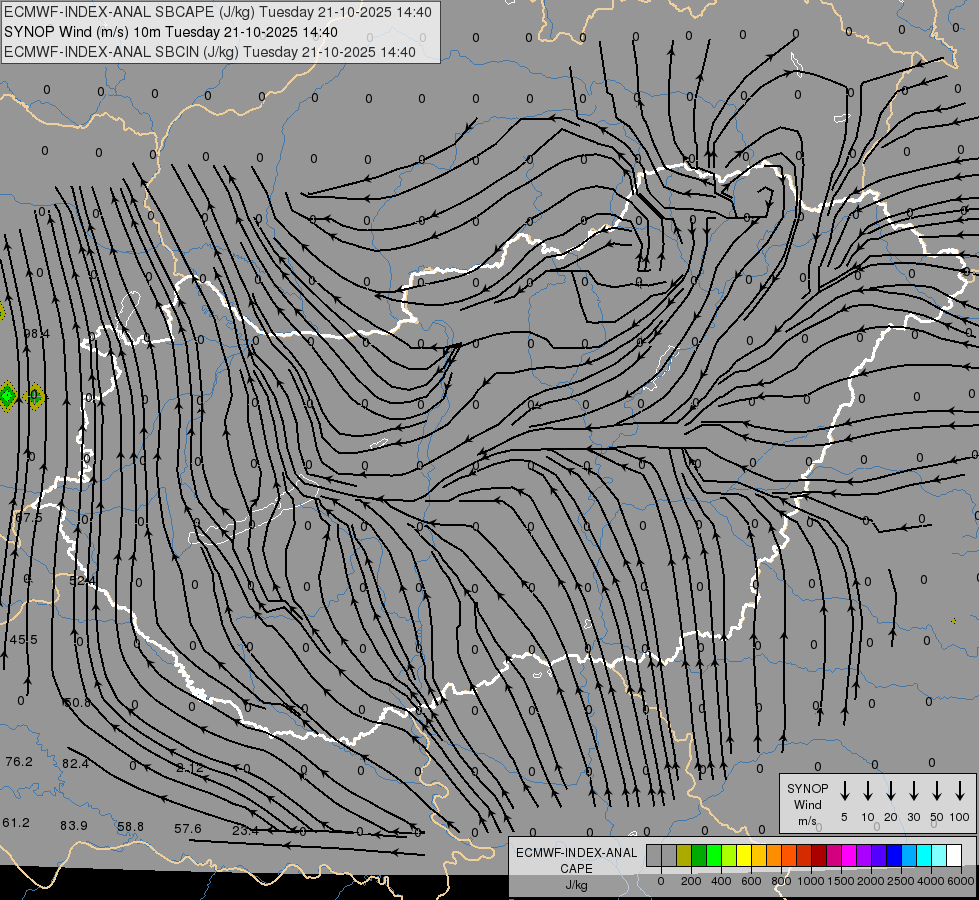Click the 100 label under wind legend arrow

pos(960,817)
